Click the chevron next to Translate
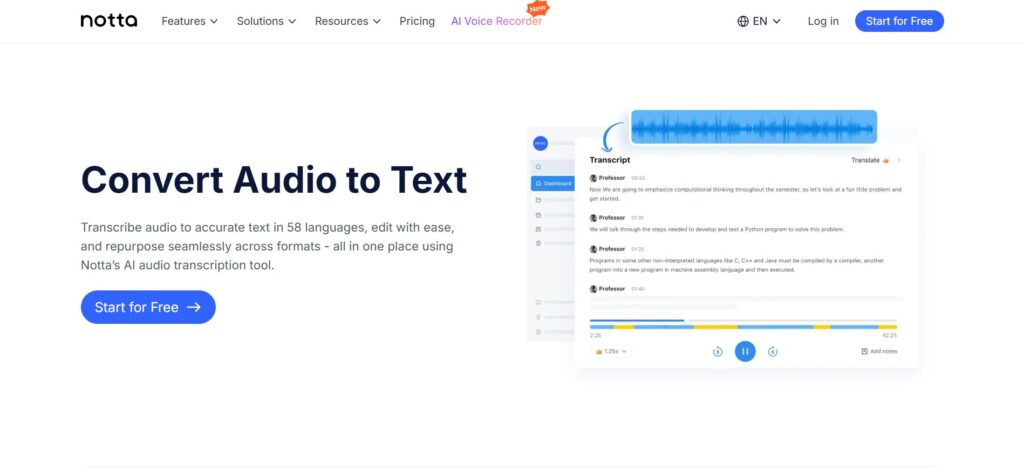This screenshot has height=468, width=1024. pos(899,160)
